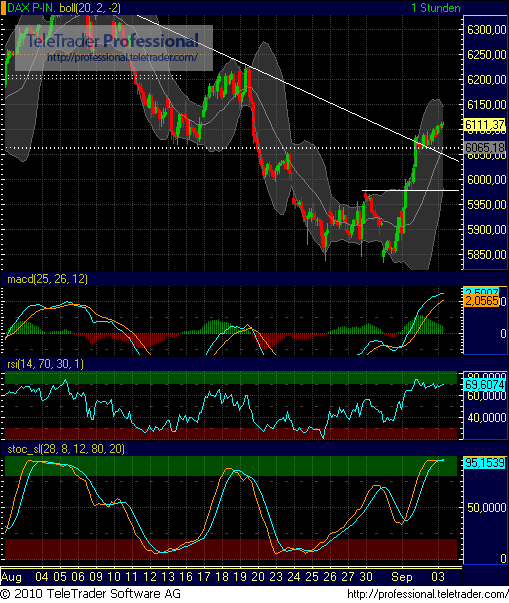The height and width of the screenshot is (603, 509).
Task: Click the 6200,00 price axis label
Action: [486, 80]
